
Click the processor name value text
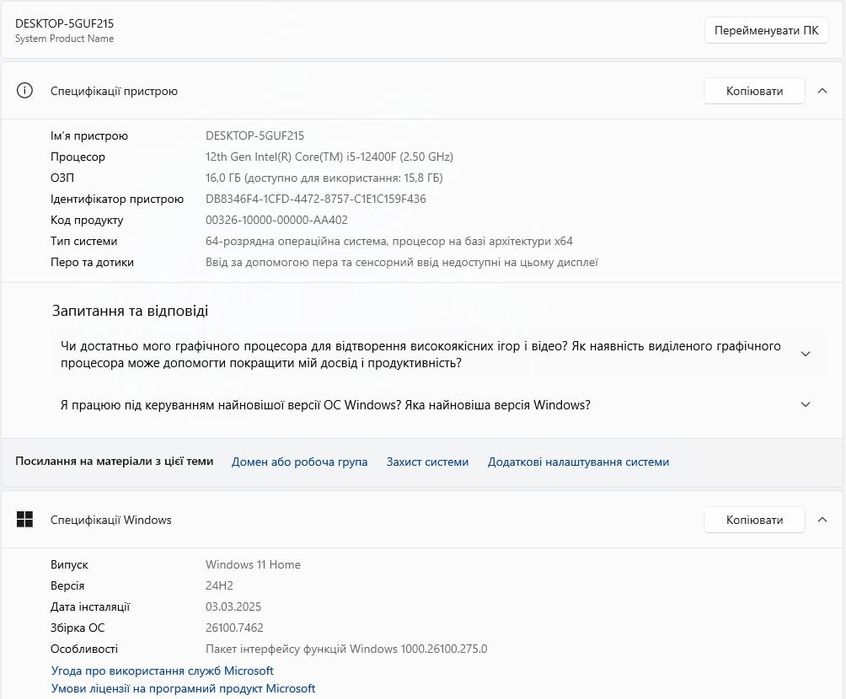[x=329, y=157]
